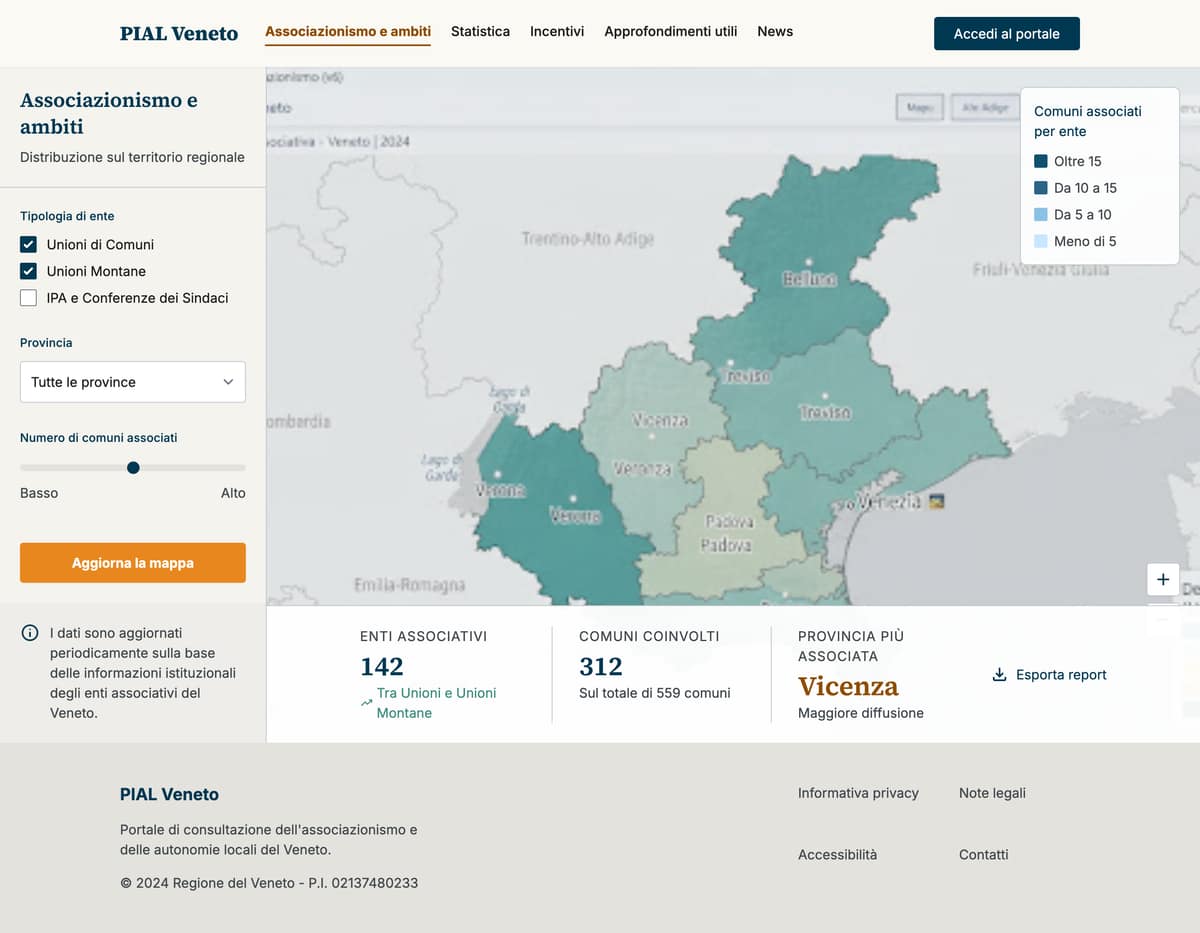Screen dimensions: 1200x933
Task: Click the Alto slider end label
Action: [x=233, y=493]
